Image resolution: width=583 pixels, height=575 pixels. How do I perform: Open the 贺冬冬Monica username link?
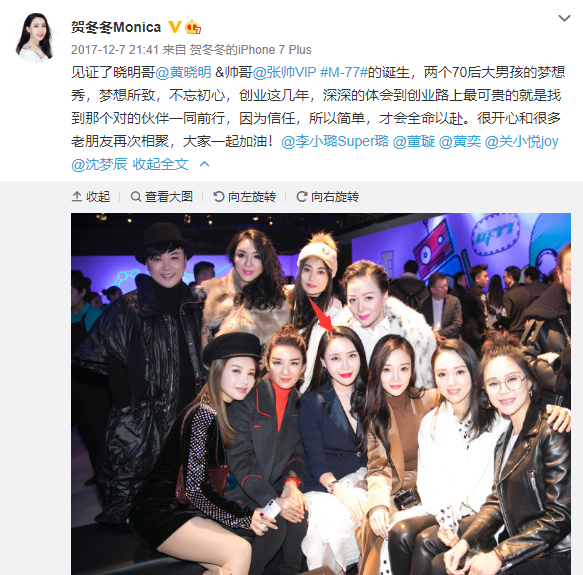click(116, 27)
